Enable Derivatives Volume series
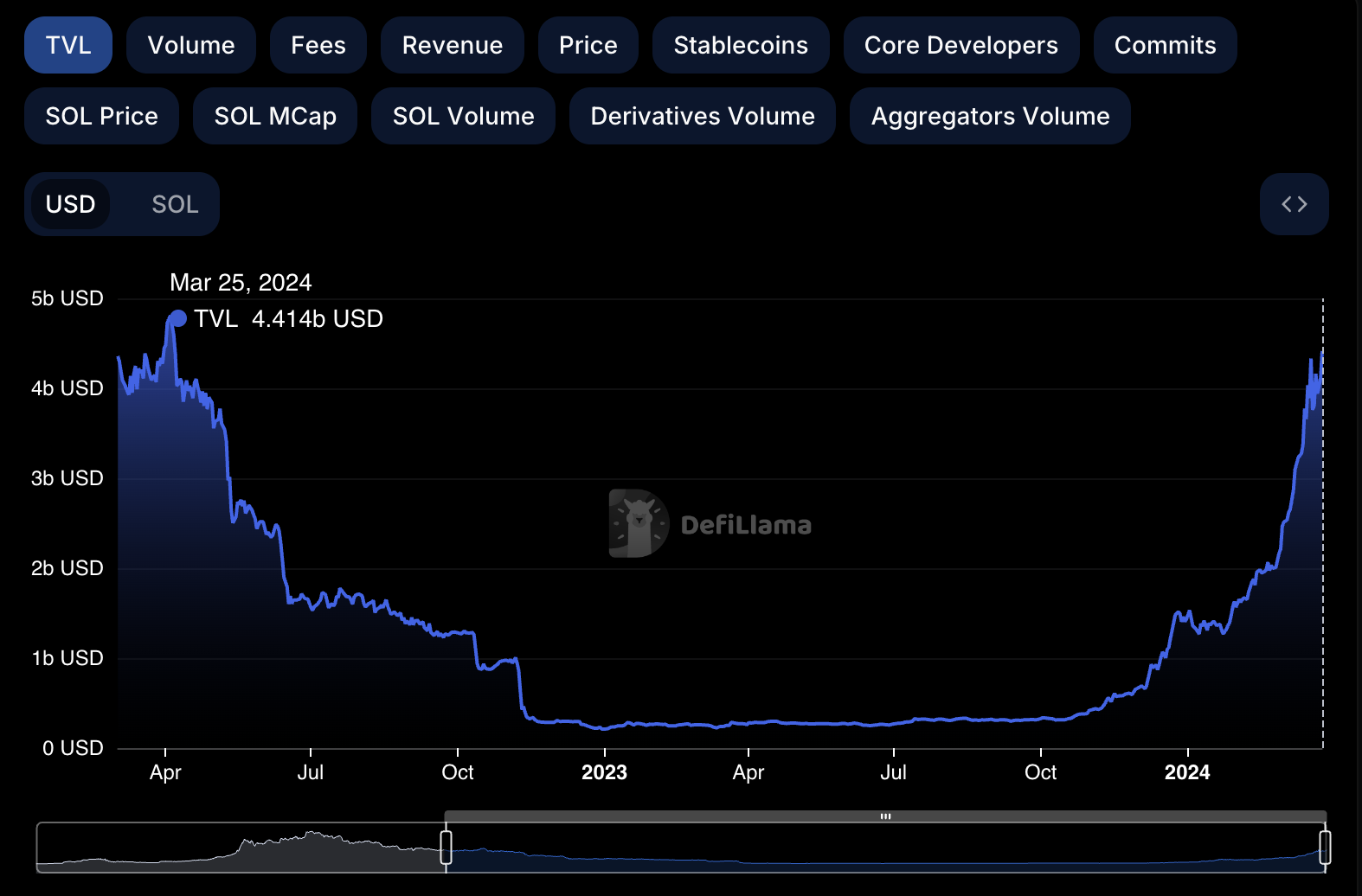This screenshot has height=896, width=1362. pyautogui.click(x=702, y=116)
